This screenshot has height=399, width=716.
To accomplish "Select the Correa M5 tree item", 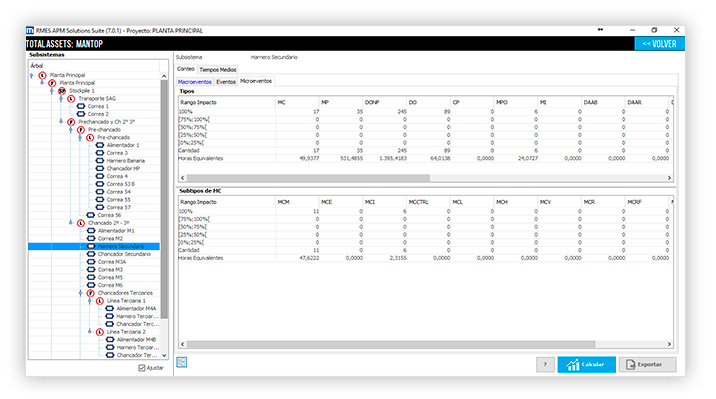I will 110,278.
